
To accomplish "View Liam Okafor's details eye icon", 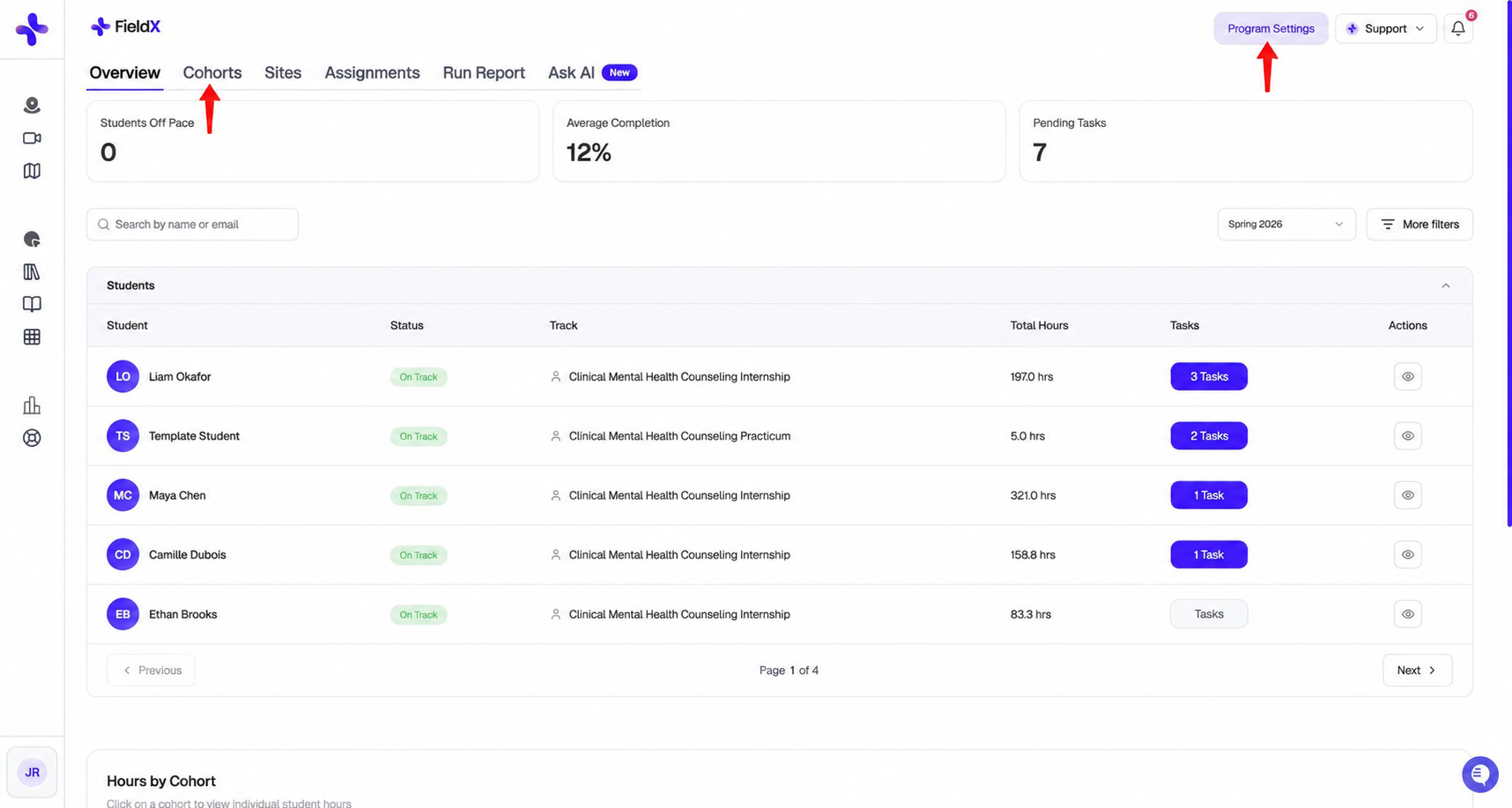I will (1407, 376).
